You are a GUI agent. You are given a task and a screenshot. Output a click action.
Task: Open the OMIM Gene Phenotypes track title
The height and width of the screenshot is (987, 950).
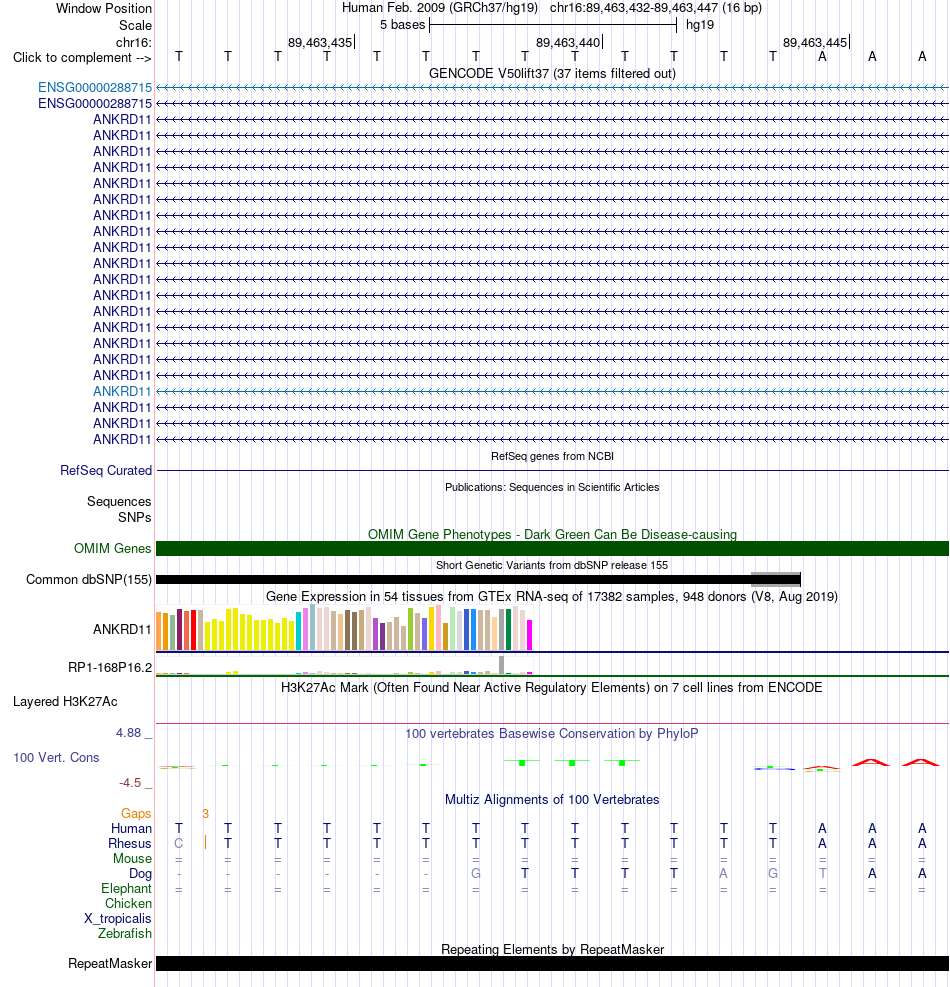pyautogui.click(x=552, y=534)
